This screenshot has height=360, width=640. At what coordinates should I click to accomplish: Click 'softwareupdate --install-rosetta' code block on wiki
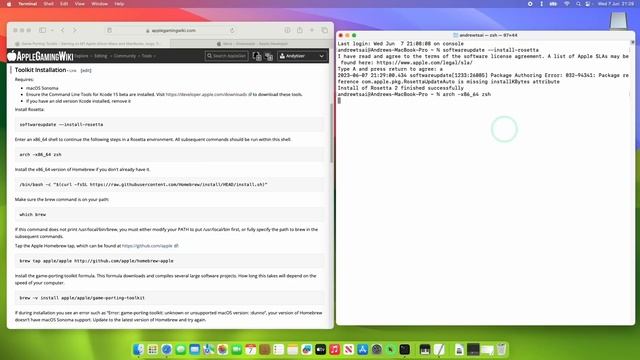click(x=170, y=124)
